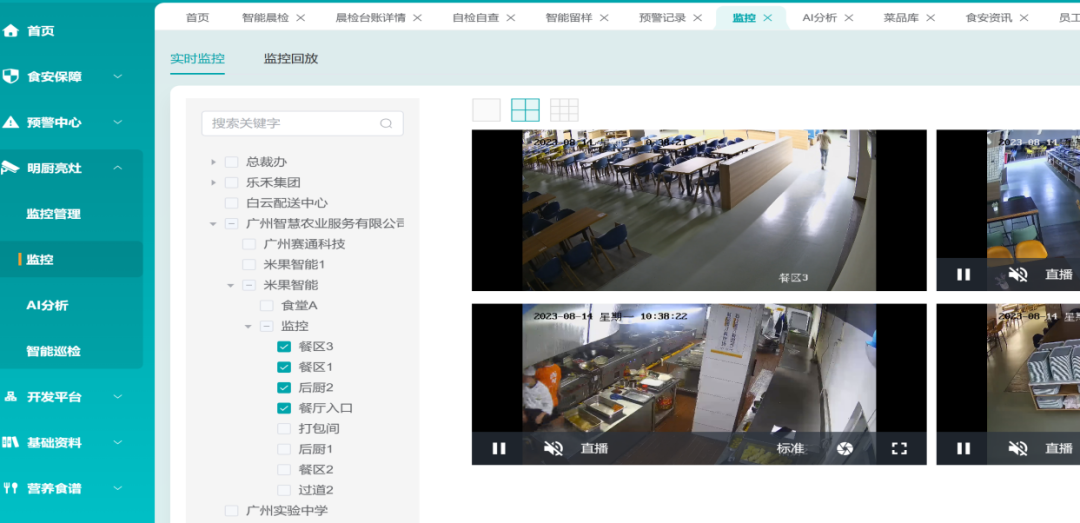Check the 打包间 camera checkbox
Screen dimensions: 1080x523
284,429
